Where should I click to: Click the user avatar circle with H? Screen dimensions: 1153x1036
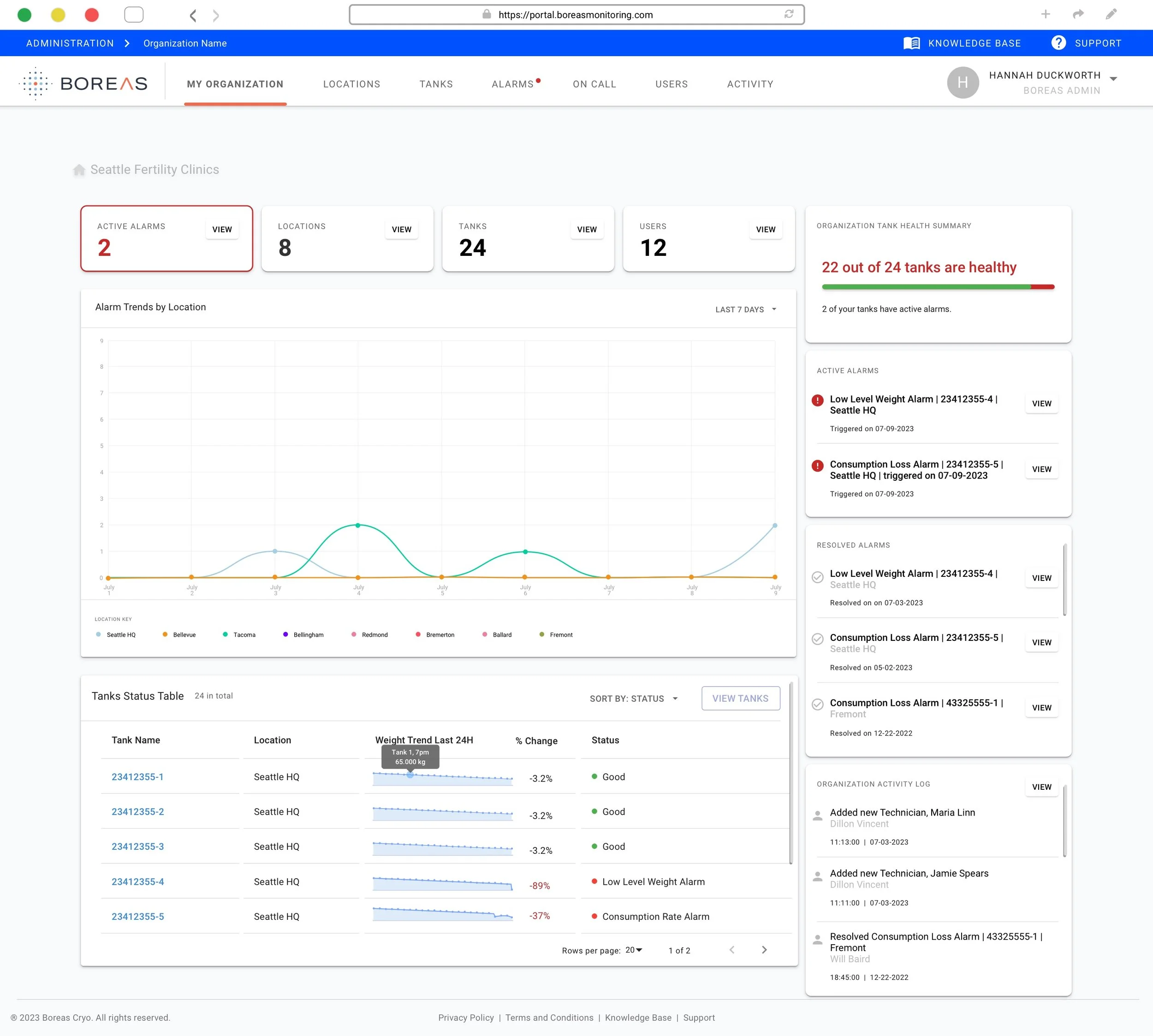point(962,83)
